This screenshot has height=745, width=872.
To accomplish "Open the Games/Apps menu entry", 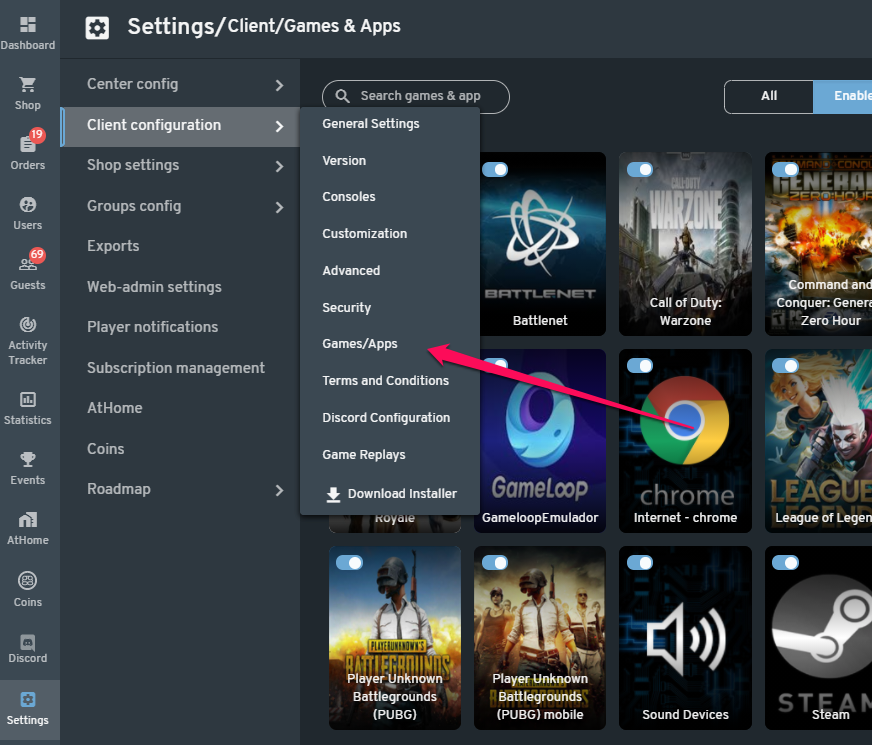I will 360,344.
